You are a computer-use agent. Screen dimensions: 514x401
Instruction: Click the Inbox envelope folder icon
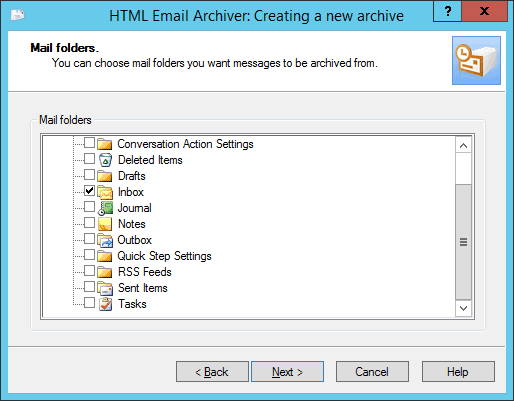click(x=105, y=192)
